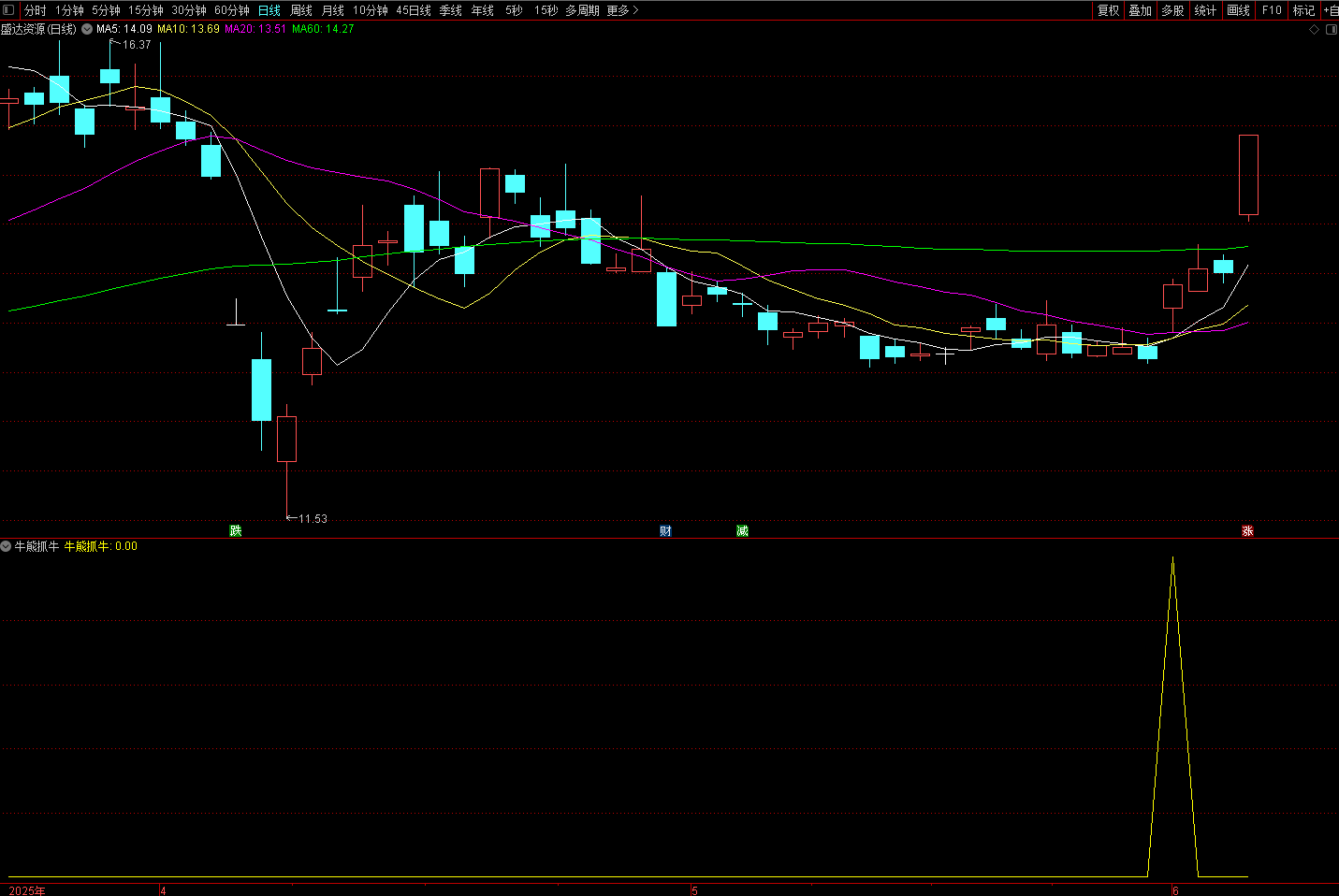Click the 财 event marker below chart
This screenshot has width=1339, height=896.
click(x=665, y=530)
